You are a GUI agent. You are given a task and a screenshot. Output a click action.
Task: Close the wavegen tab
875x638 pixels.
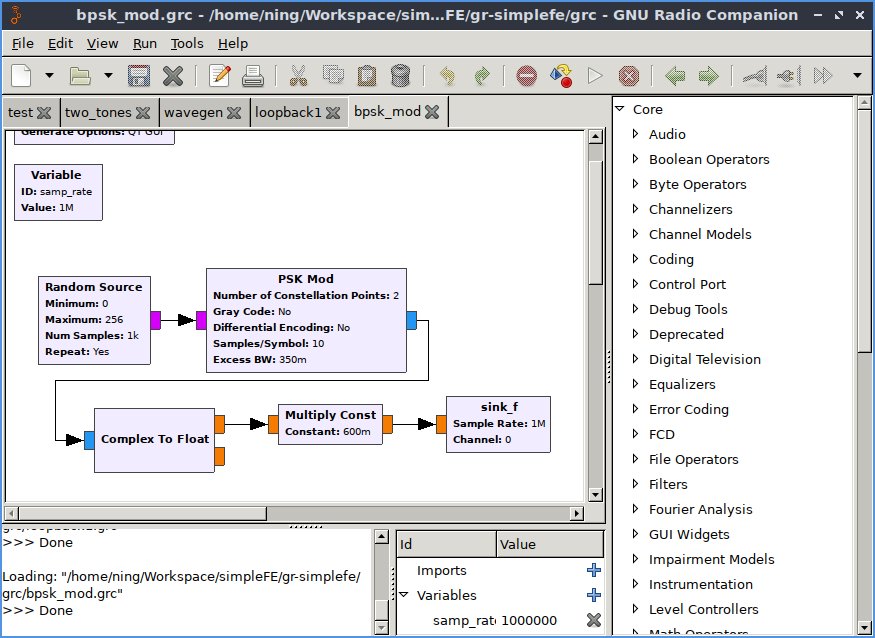234,113
